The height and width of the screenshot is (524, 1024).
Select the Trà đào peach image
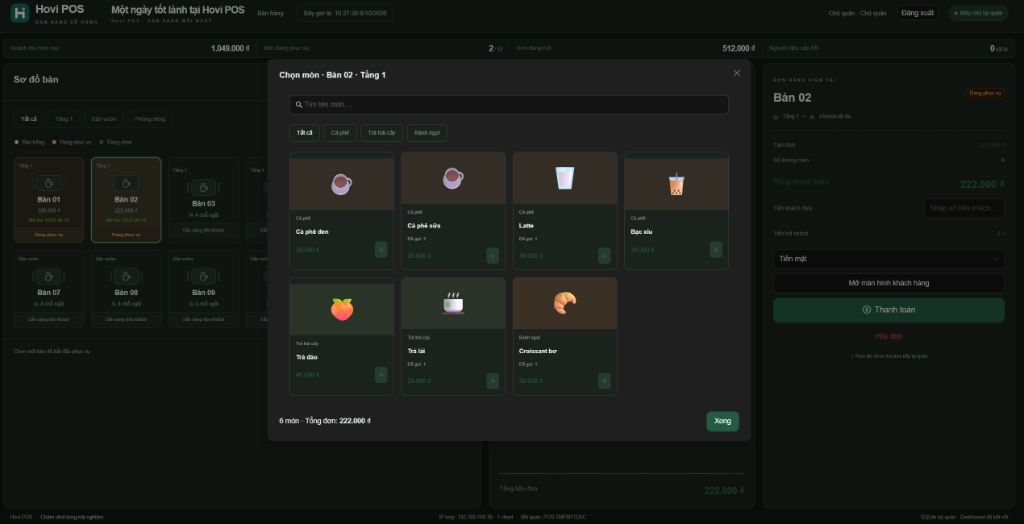point(342,309)
